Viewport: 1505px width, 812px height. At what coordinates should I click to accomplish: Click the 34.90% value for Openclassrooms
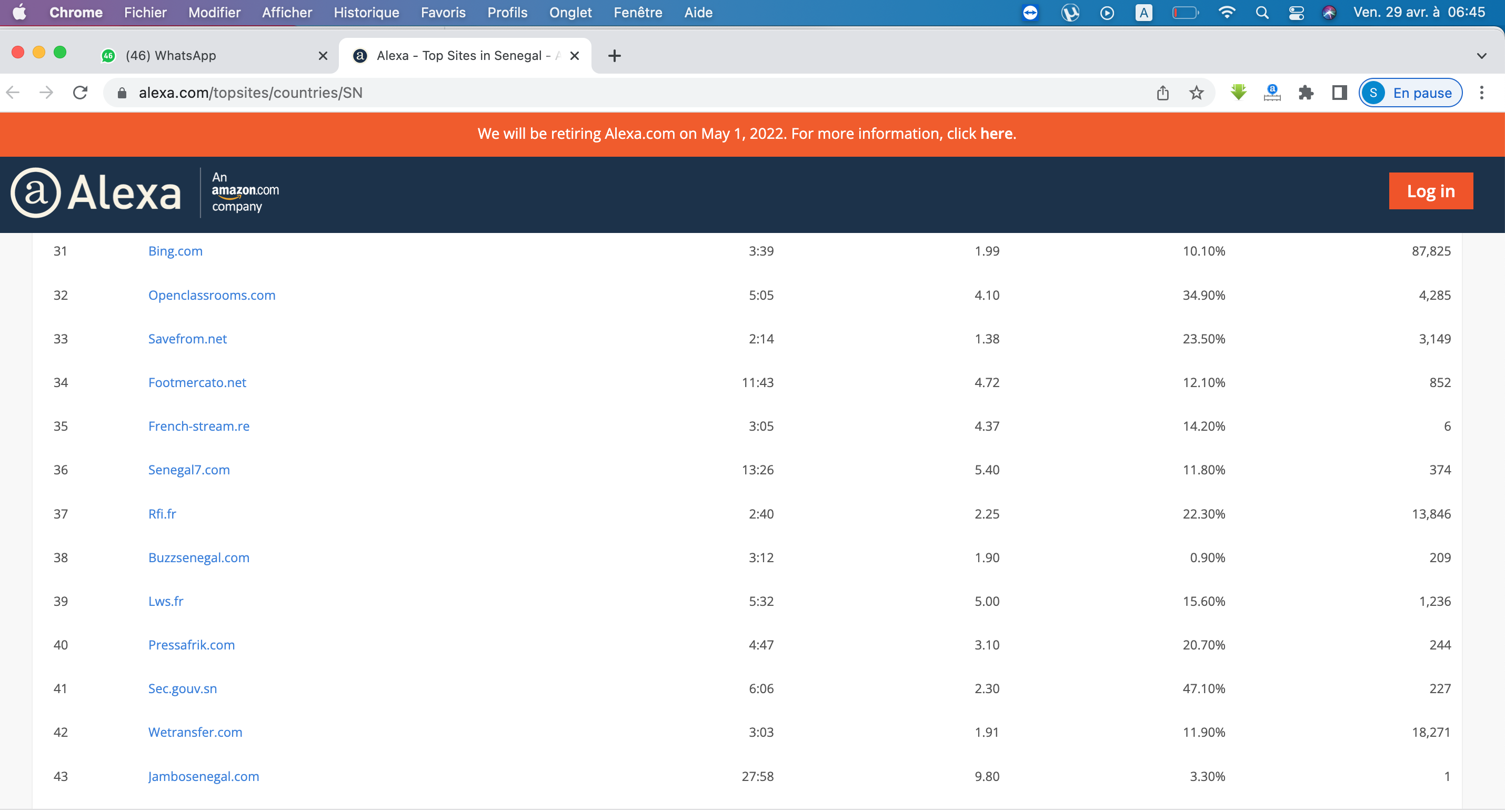1203,295
